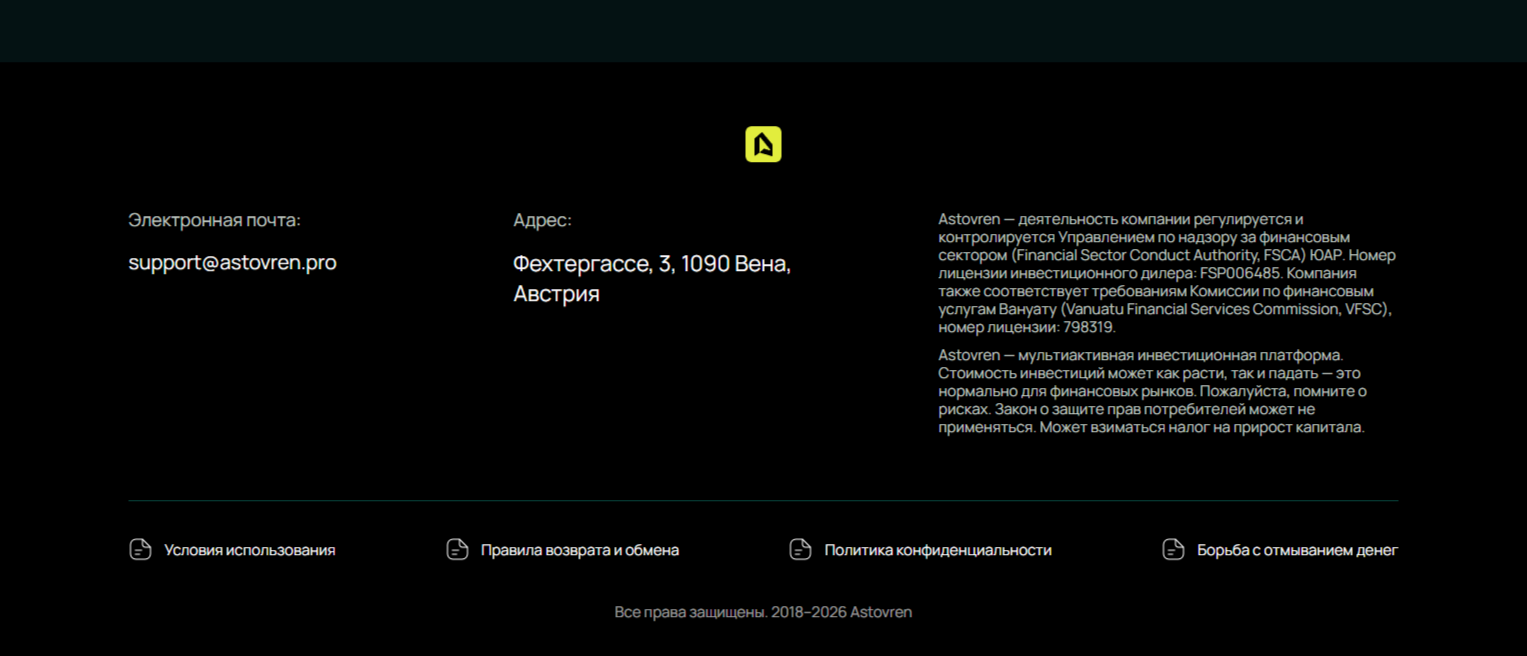1527x656 pixels.
Task: Click the FSP006485 license number text
Action: click(1240, 273)
